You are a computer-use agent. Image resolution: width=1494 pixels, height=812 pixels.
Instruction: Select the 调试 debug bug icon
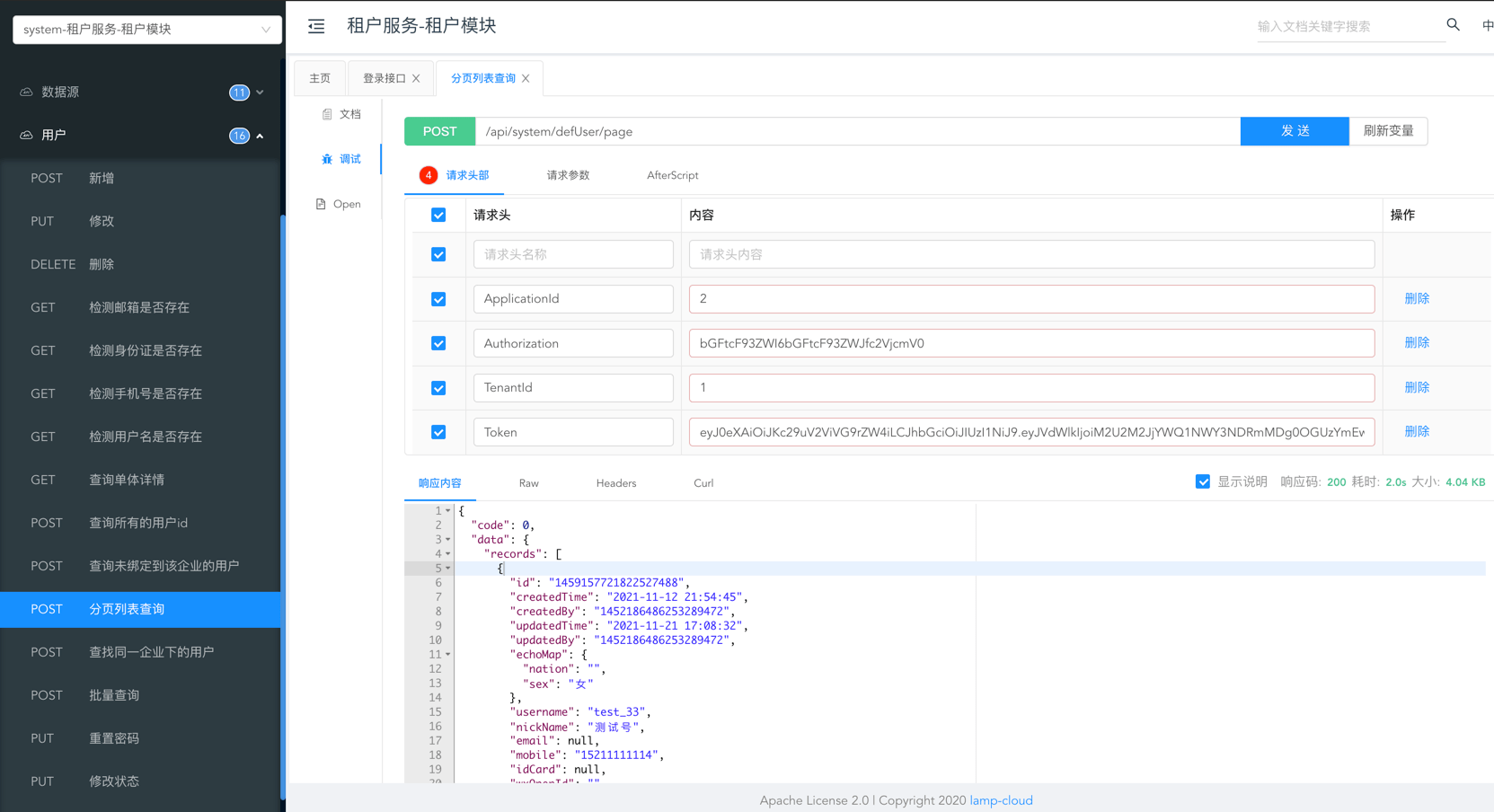pos(327,159)
